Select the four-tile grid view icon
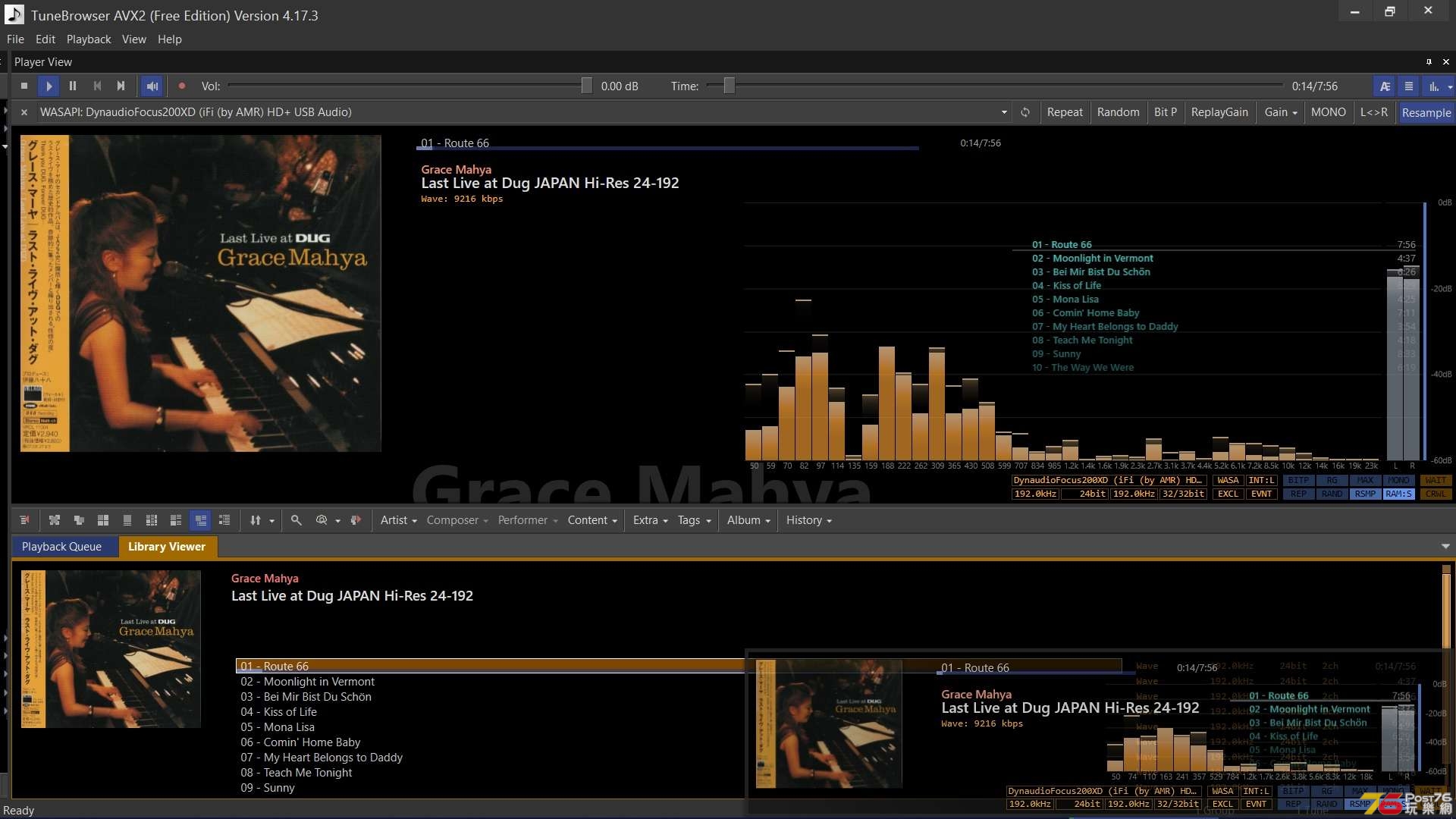This screenshot has width=1456, height=819. pyautogui.click(x=103, y=520)
